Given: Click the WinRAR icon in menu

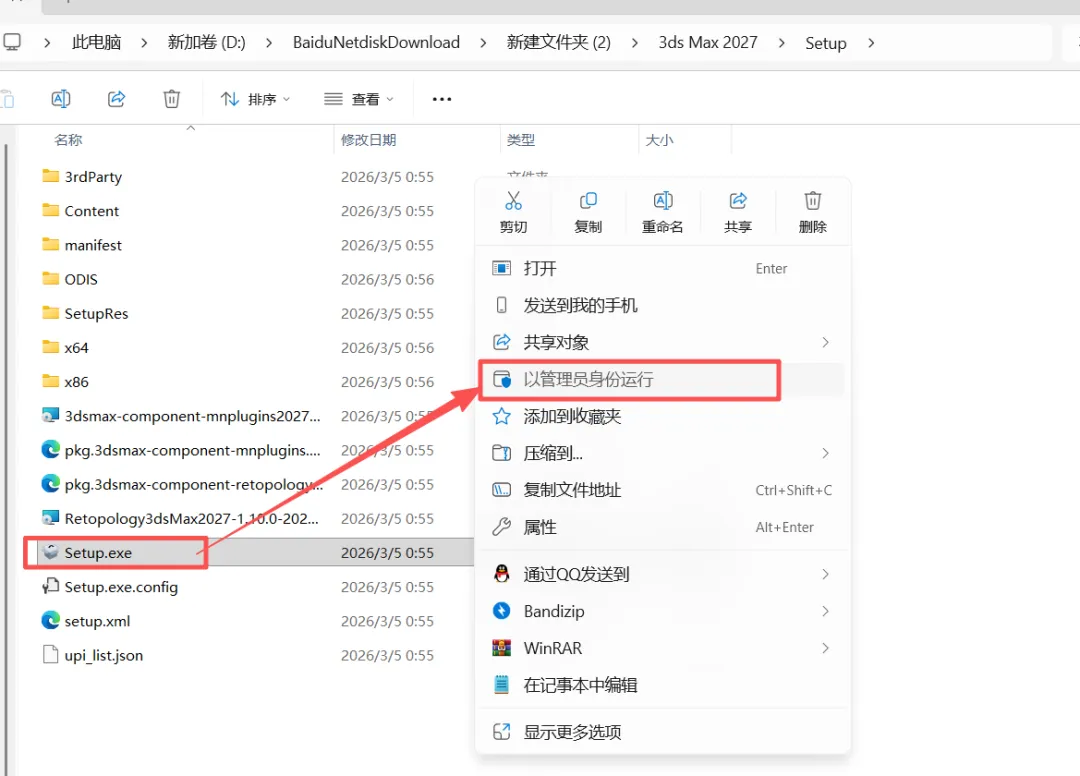Looking at the screenshot, I should point(501,648).
